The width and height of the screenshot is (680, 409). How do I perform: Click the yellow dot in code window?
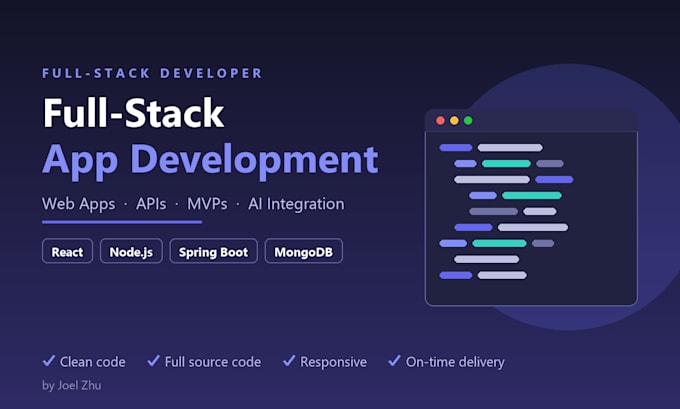click(x=454, y=121)
